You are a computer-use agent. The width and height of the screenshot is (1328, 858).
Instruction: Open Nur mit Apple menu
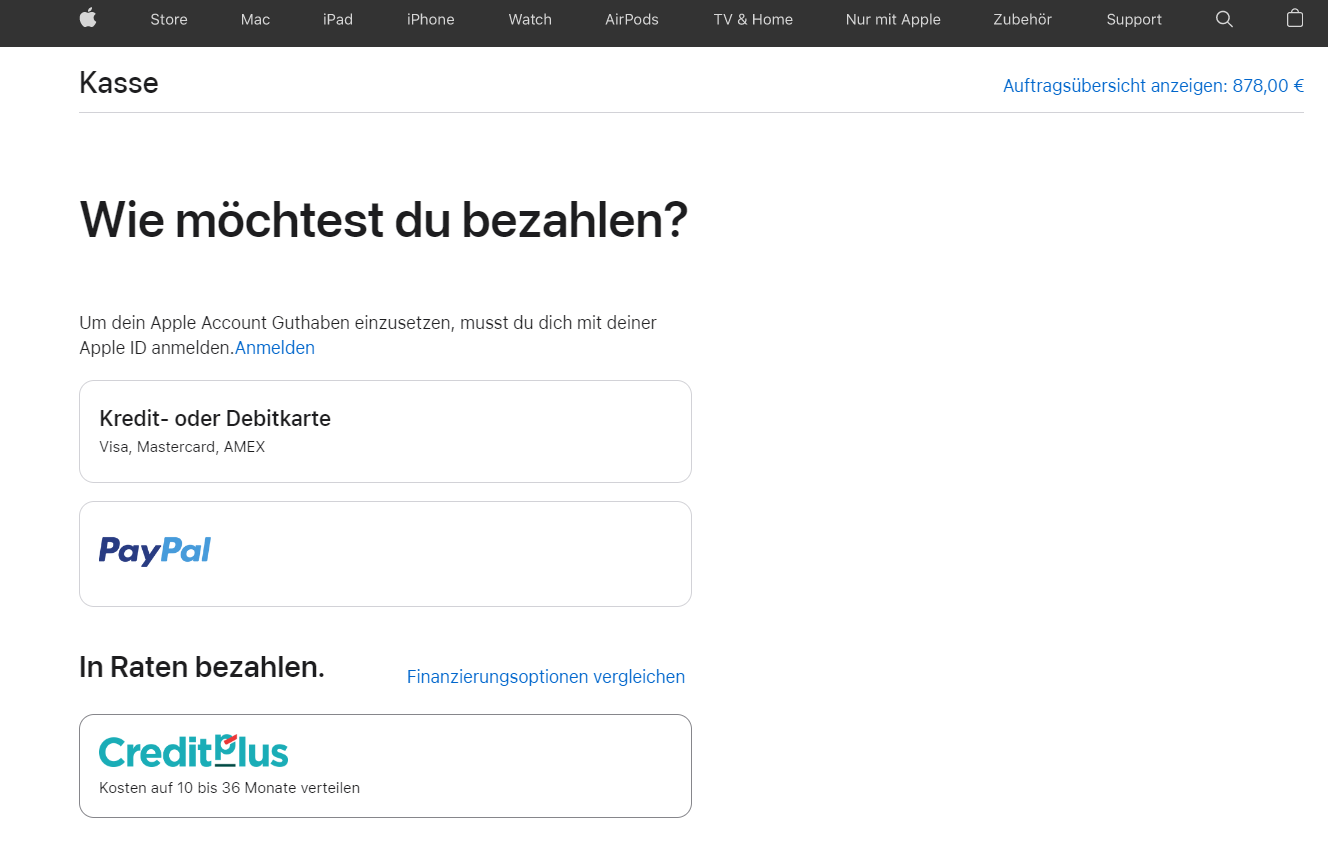coord(893,19)
